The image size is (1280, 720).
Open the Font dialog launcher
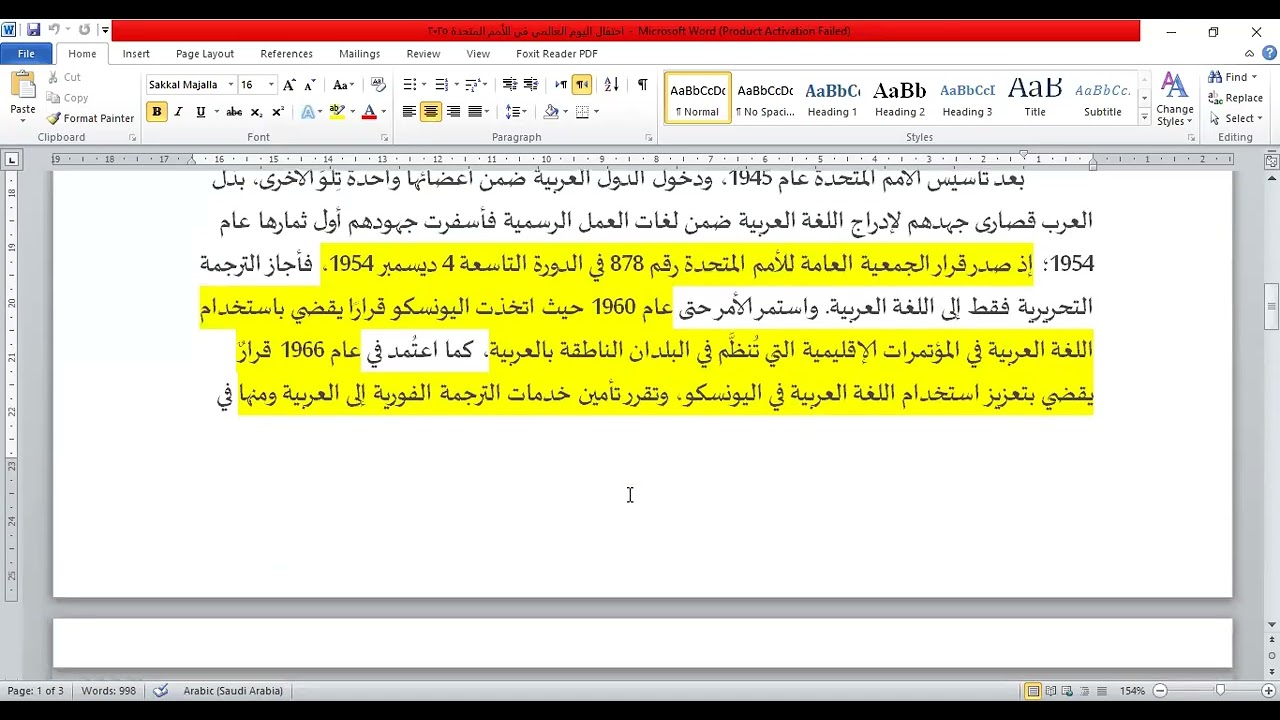[x=384, y=137]
